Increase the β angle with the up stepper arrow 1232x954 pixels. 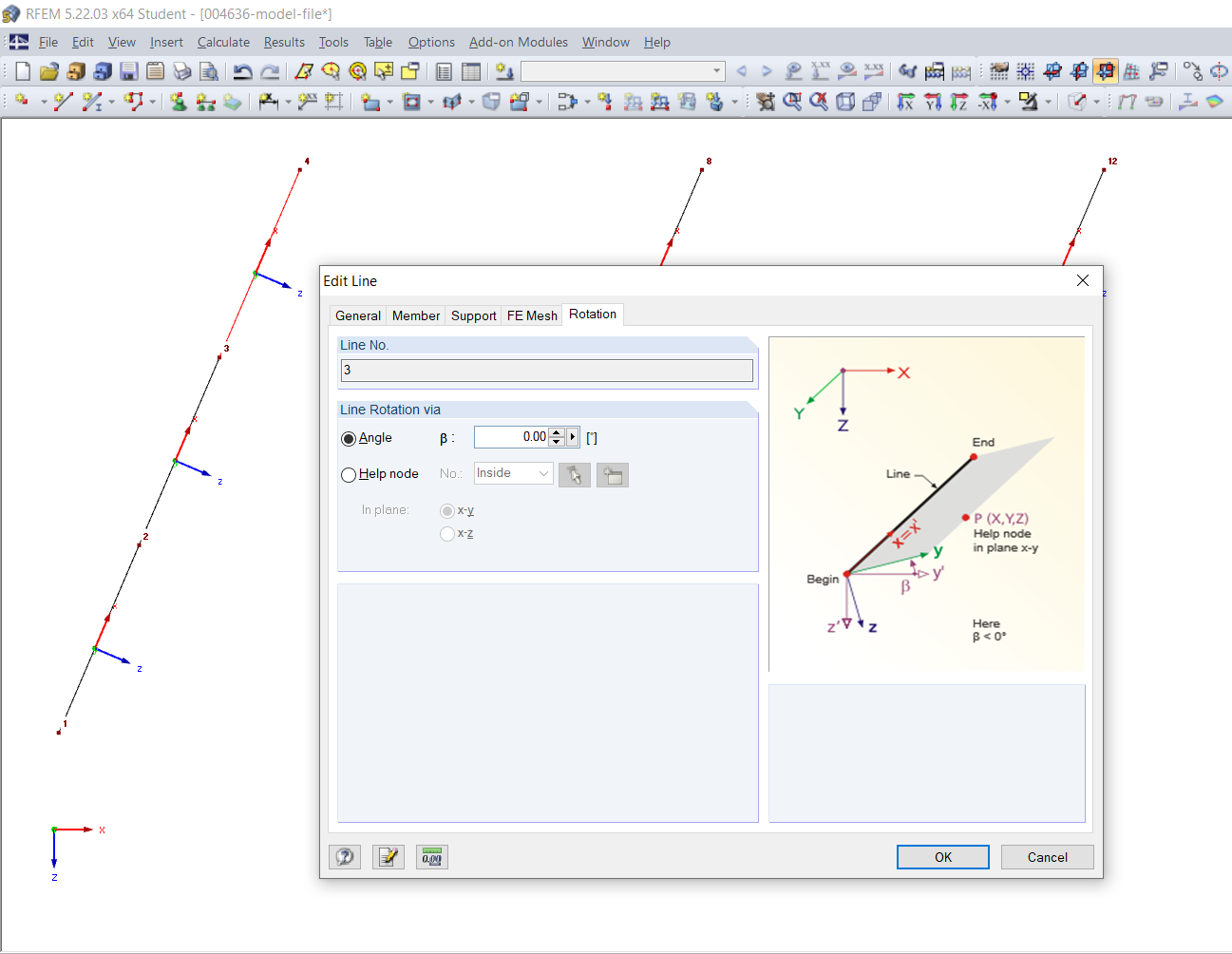pyautogui.click(x=554, y=432)
